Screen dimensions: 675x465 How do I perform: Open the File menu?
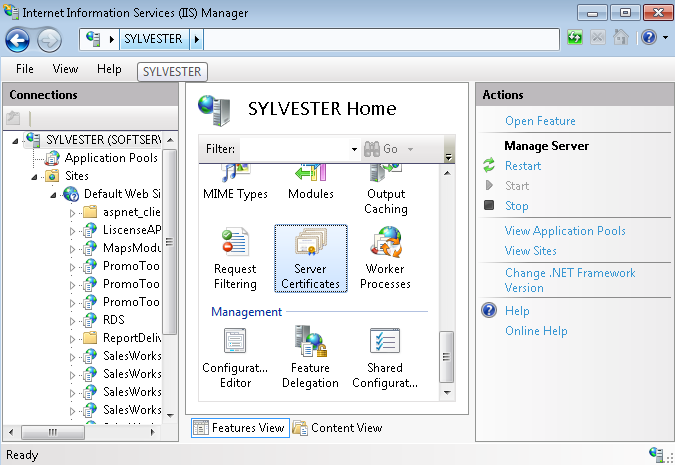coord(25,69)
